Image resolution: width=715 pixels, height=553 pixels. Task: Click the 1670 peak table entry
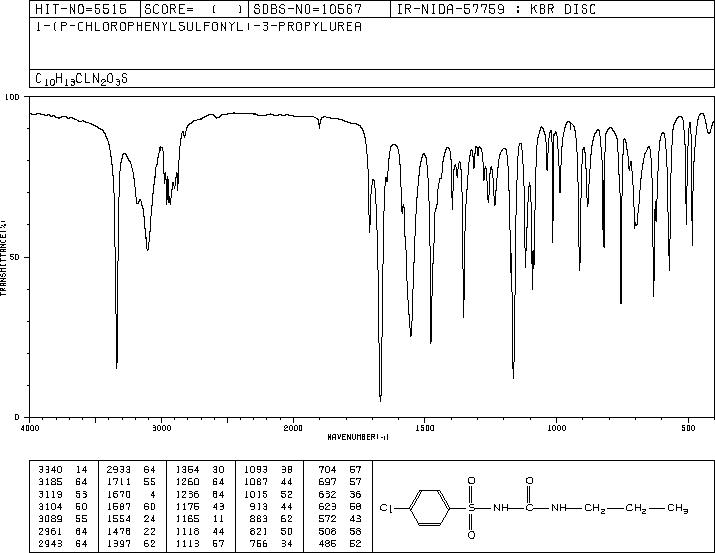131,494
